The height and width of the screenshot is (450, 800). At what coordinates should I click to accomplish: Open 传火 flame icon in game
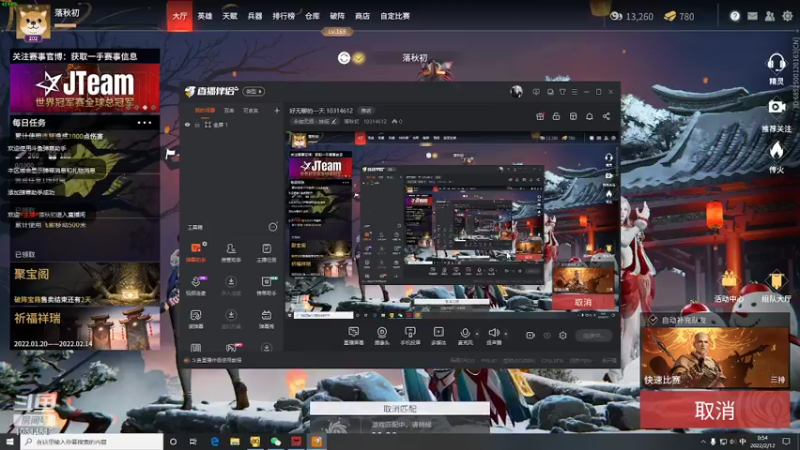[x=776, y=157]
